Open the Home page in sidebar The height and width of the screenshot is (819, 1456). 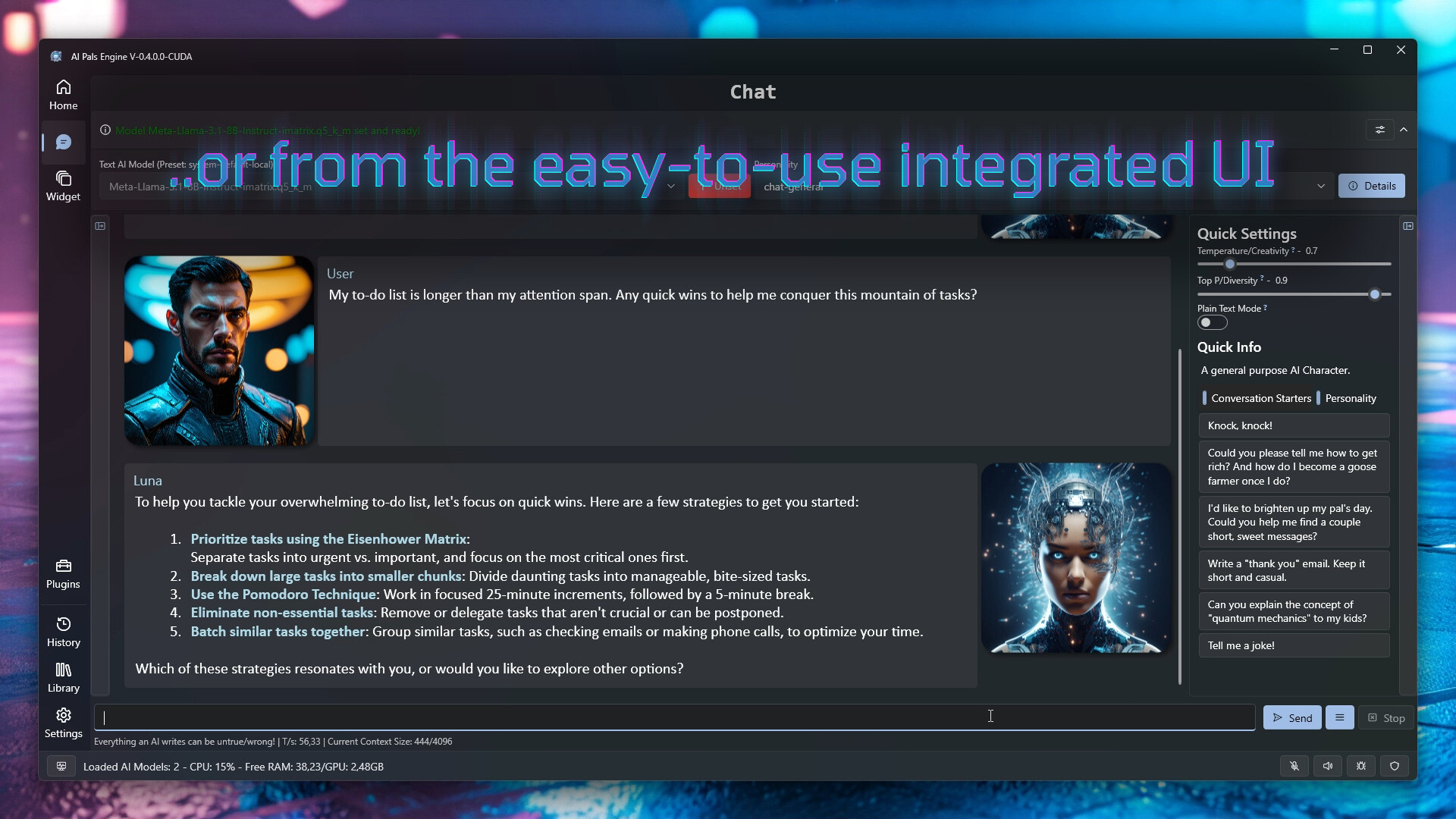coord(63,95)
